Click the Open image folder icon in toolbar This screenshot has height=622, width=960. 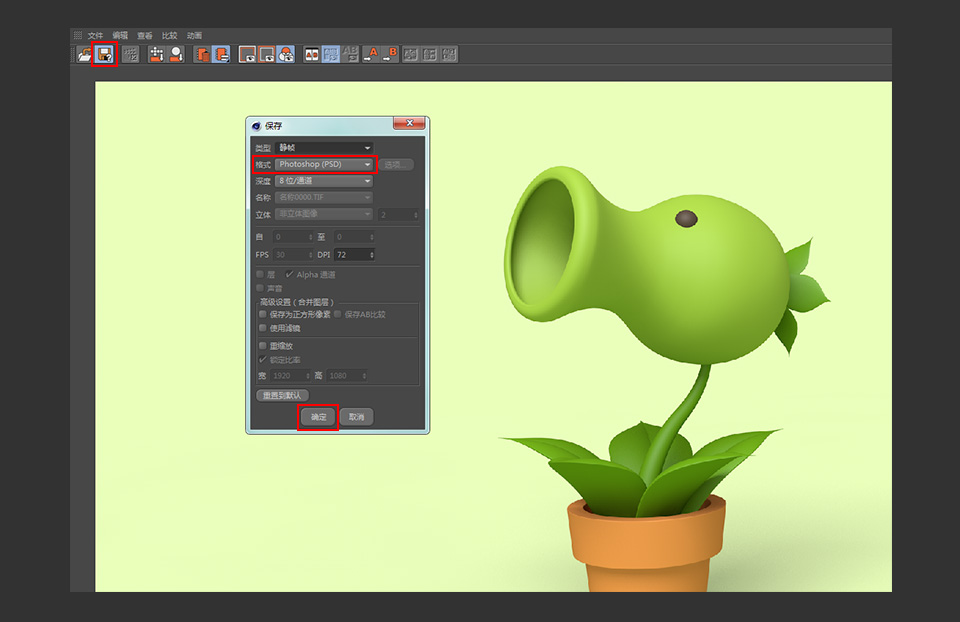84,54
